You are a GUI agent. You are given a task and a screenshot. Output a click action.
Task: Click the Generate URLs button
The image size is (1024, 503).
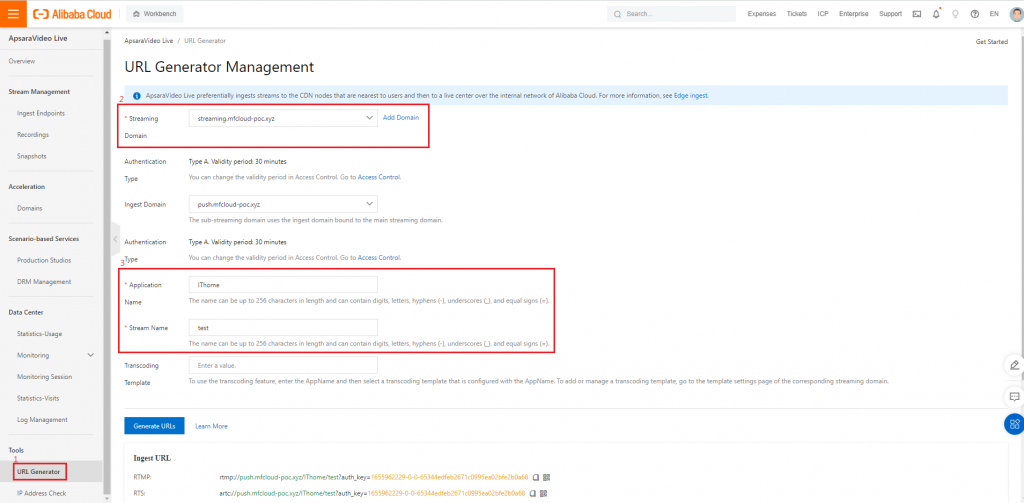[x=154, y=426]
